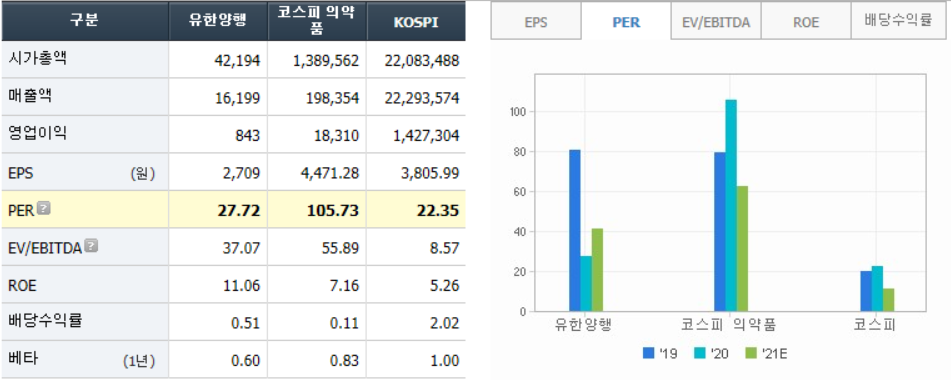Click the tall '20 bar for 코스피 의약품
The image size is (951, 380).
(731, 205)
